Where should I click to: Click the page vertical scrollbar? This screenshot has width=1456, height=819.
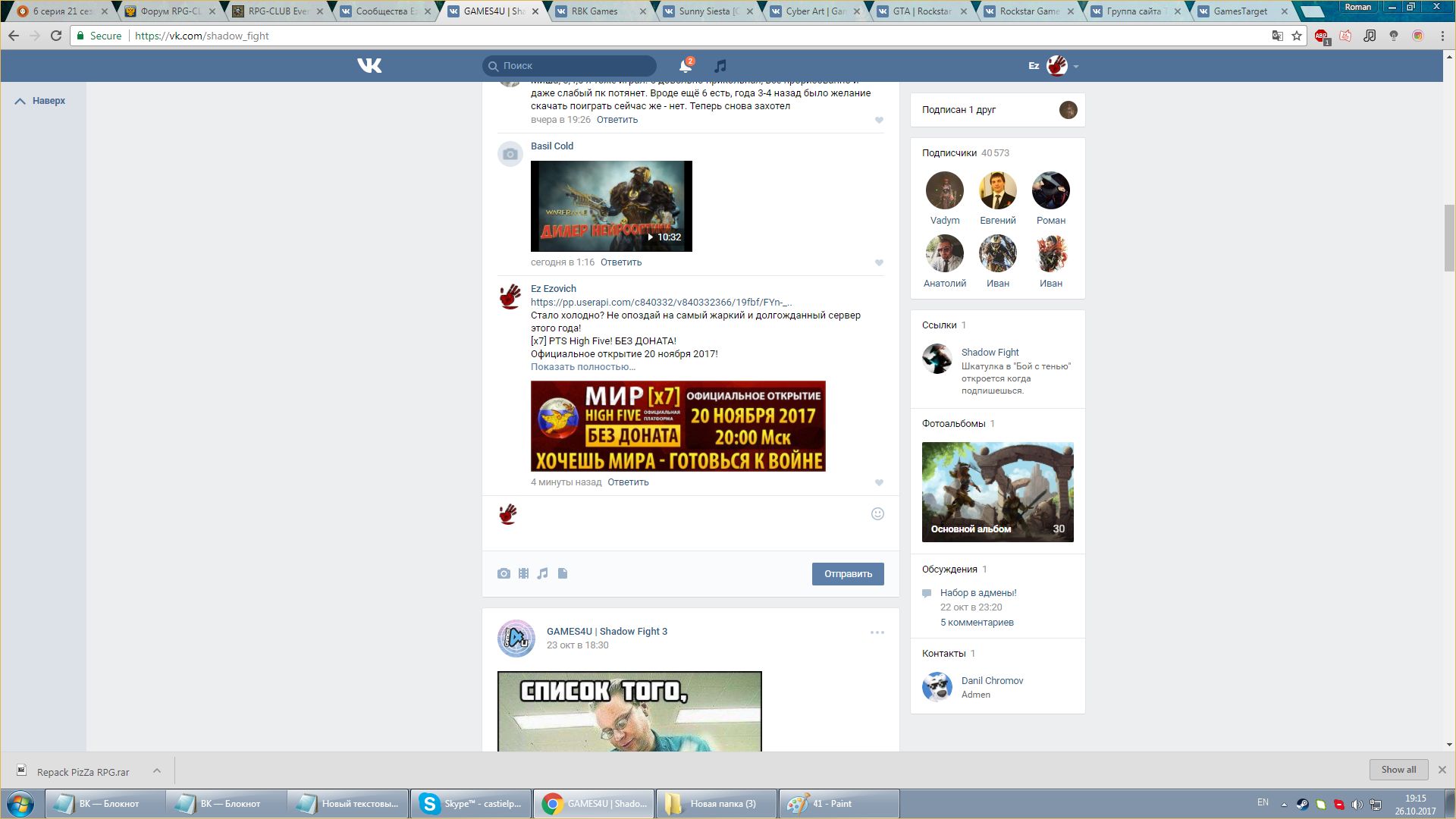[x=1449, y=237]
